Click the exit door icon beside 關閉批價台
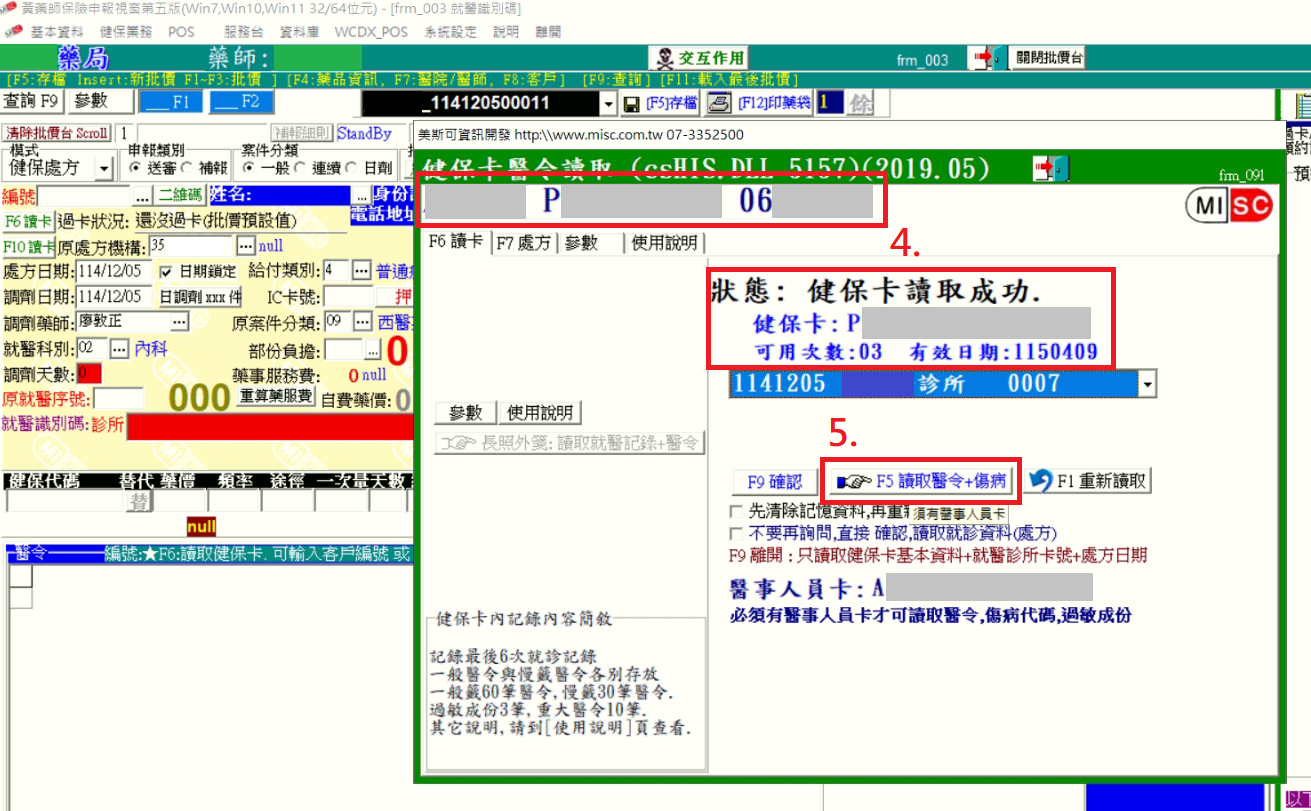This screenshot has width=1311, height=811. (x=985, y=58)
